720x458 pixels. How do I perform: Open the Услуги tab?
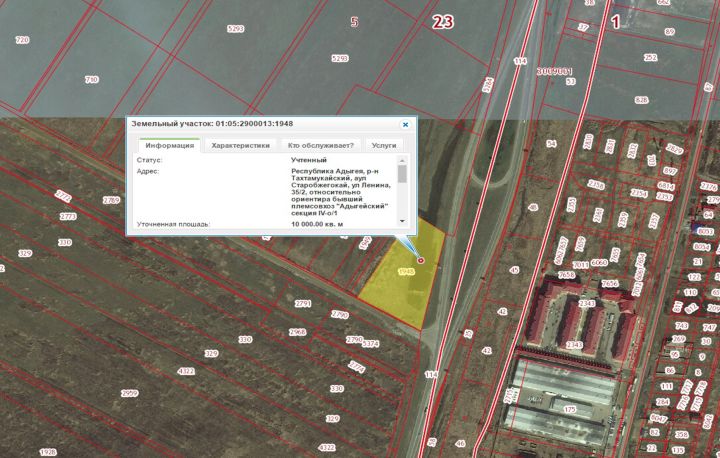click(384, 146)
